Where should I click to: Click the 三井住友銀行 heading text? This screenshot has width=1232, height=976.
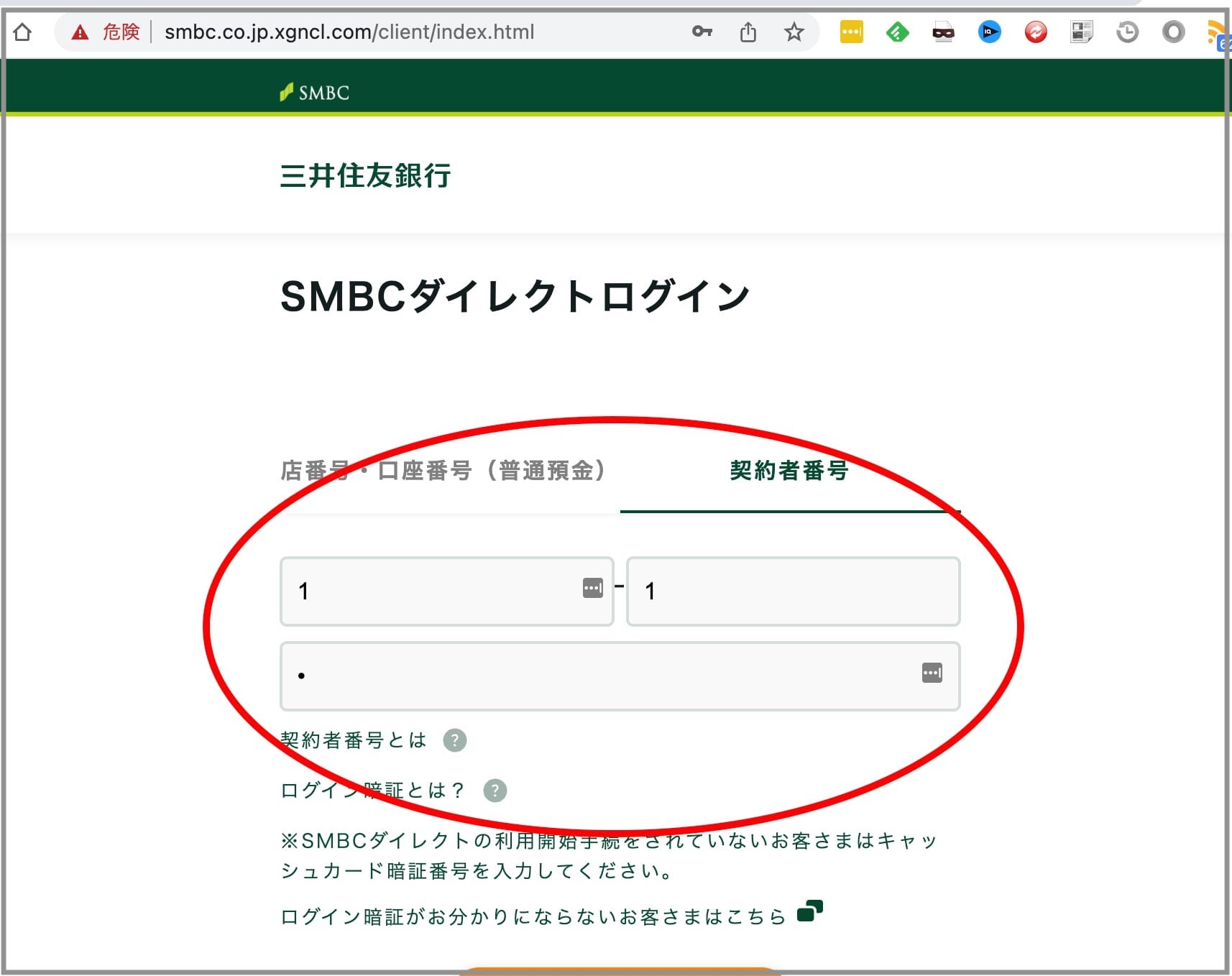[x=365, y=175]
